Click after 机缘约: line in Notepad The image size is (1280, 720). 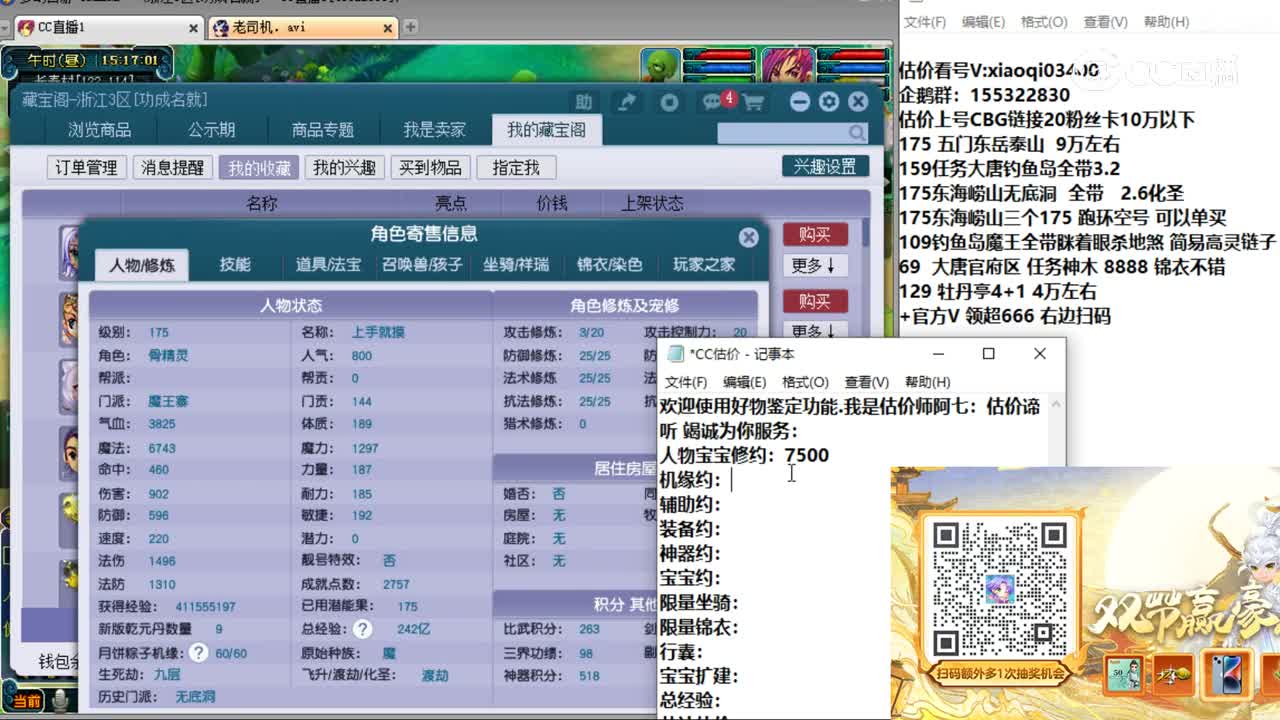click(x=733, y=480)
